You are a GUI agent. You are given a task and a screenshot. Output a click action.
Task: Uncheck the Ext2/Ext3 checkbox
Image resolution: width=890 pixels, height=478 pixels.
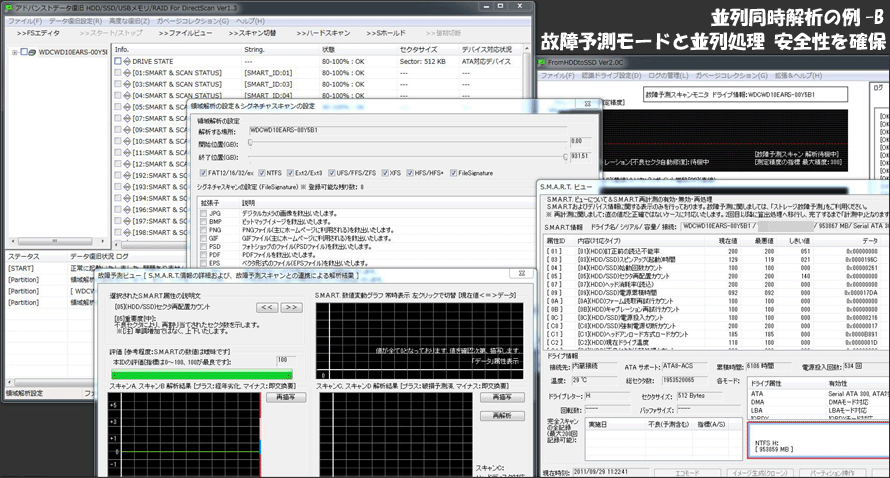pyautogui.click(x=290, y=173)
